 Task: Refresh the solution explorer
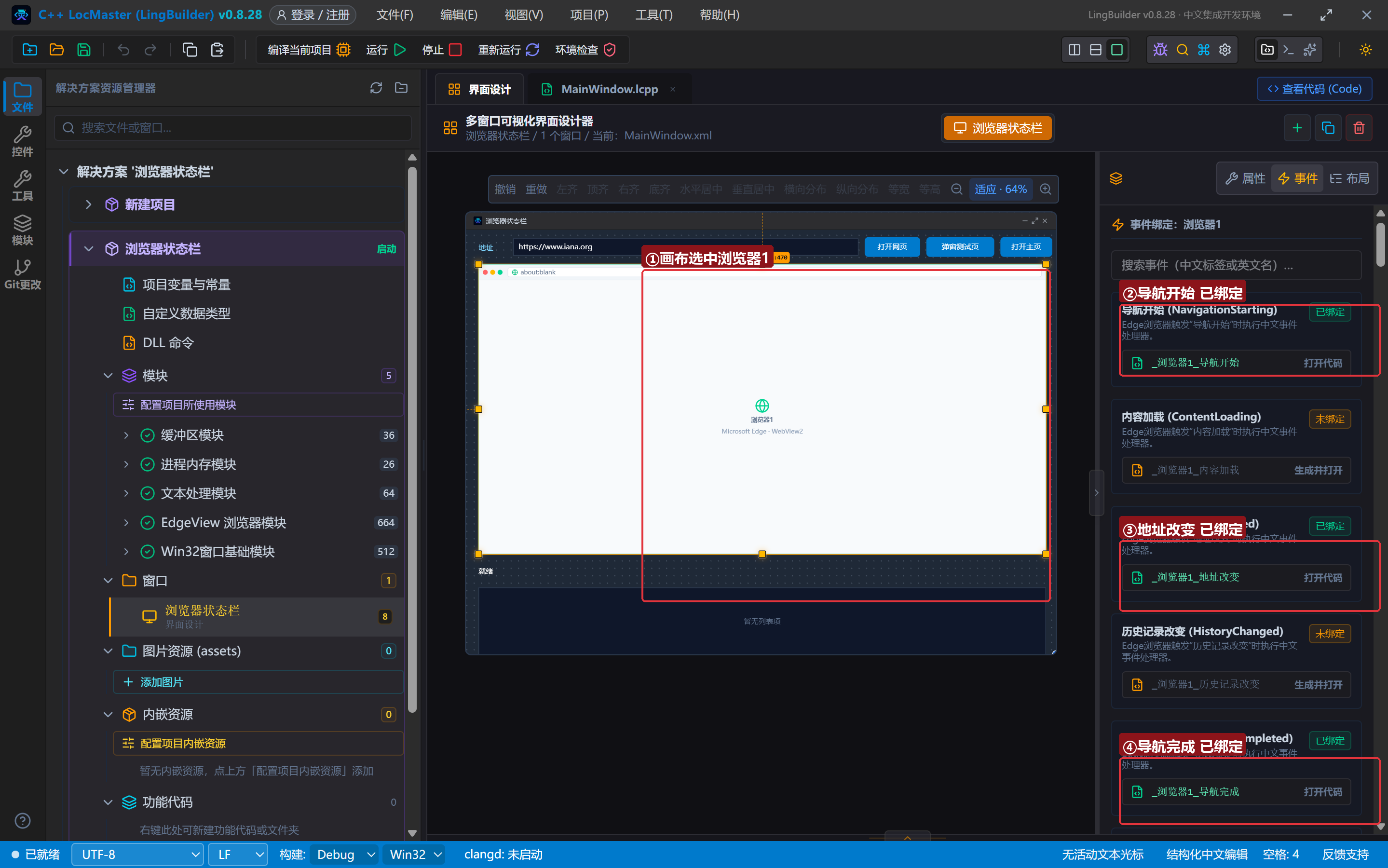[x=376, y=88]
